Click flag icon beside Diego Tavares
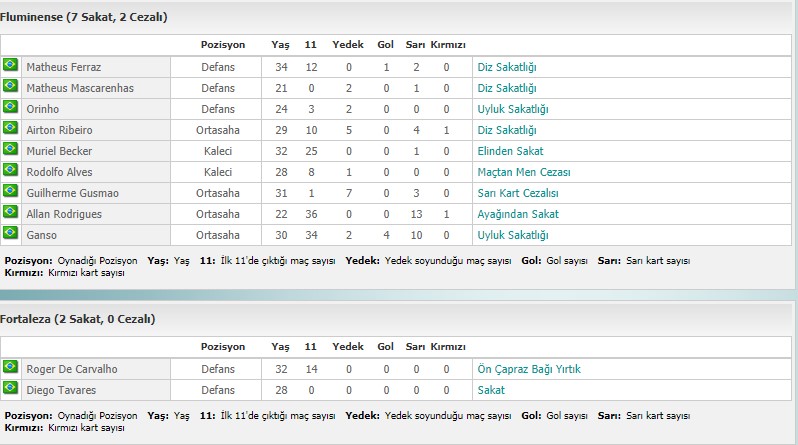 (x=10, y=387)
